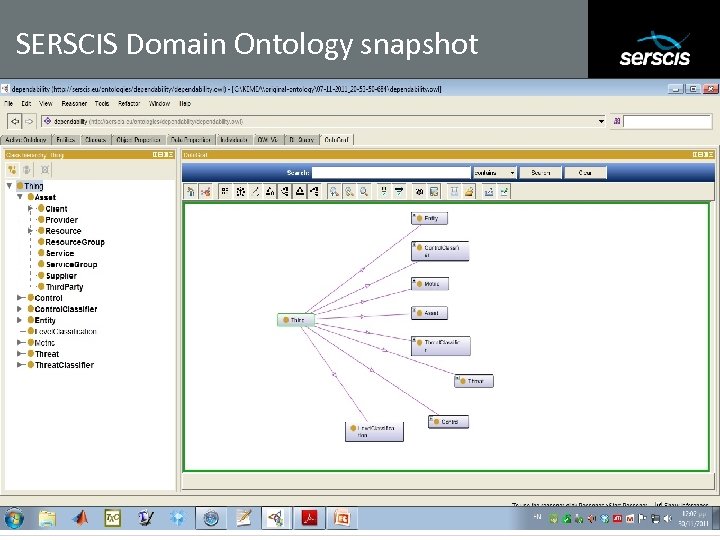The width and height of the screenshot is (720, 540).
Task: Select the Threat node in the graph
Action: pos(473,381)
